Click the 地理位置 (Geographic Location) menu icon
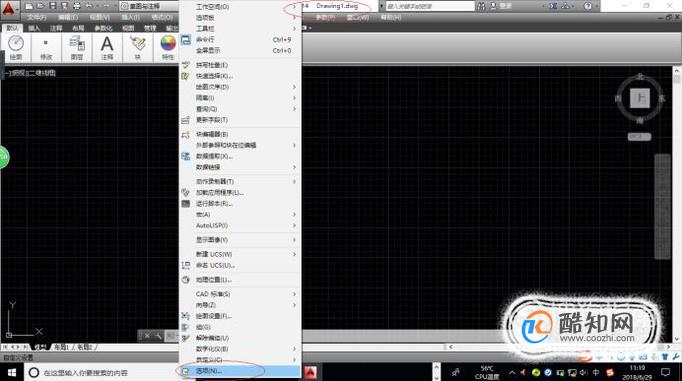682x381 pixels. click(186, 280)
